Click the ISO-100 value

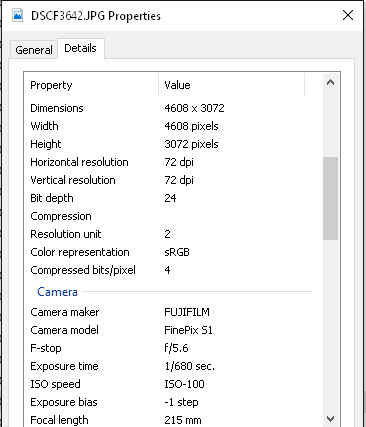coord(184,384)
